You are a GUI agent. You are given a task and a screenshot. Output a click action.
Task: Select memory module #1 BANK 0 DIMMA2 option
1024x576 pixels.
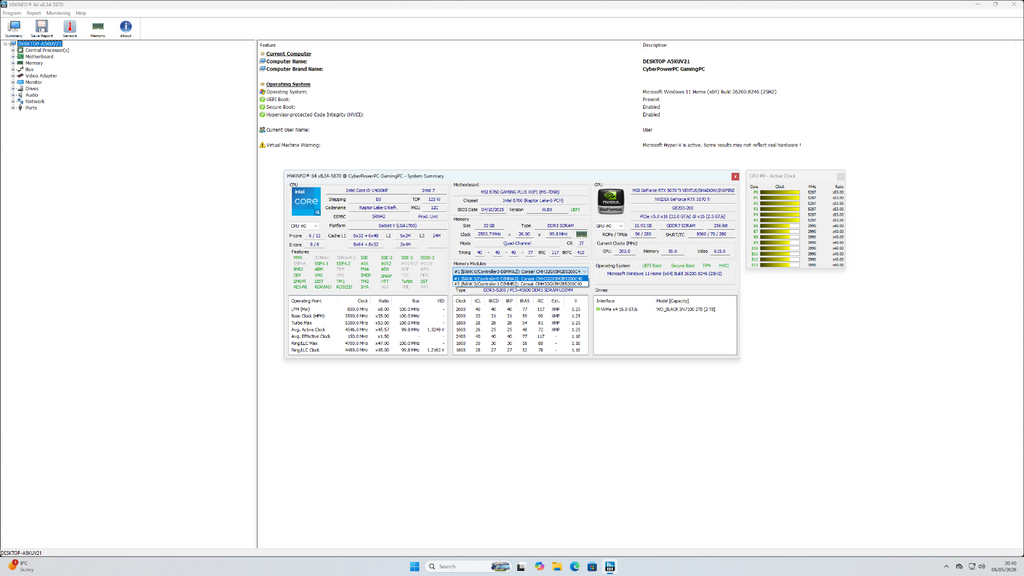pyautogui.click(x=520, y=278)
